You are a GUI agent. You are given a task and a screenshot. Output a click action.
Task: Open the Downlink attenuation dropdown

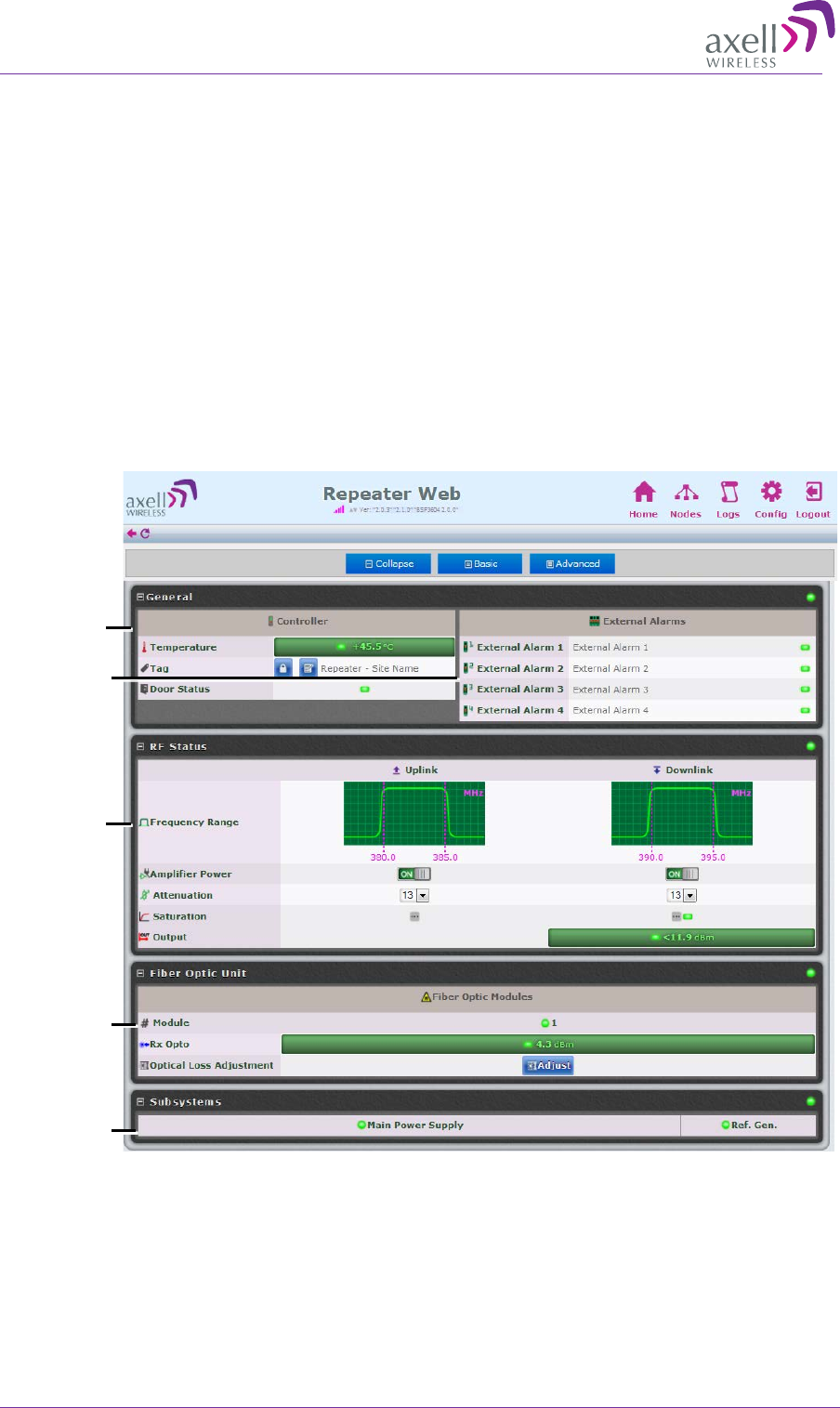point(682,895)
